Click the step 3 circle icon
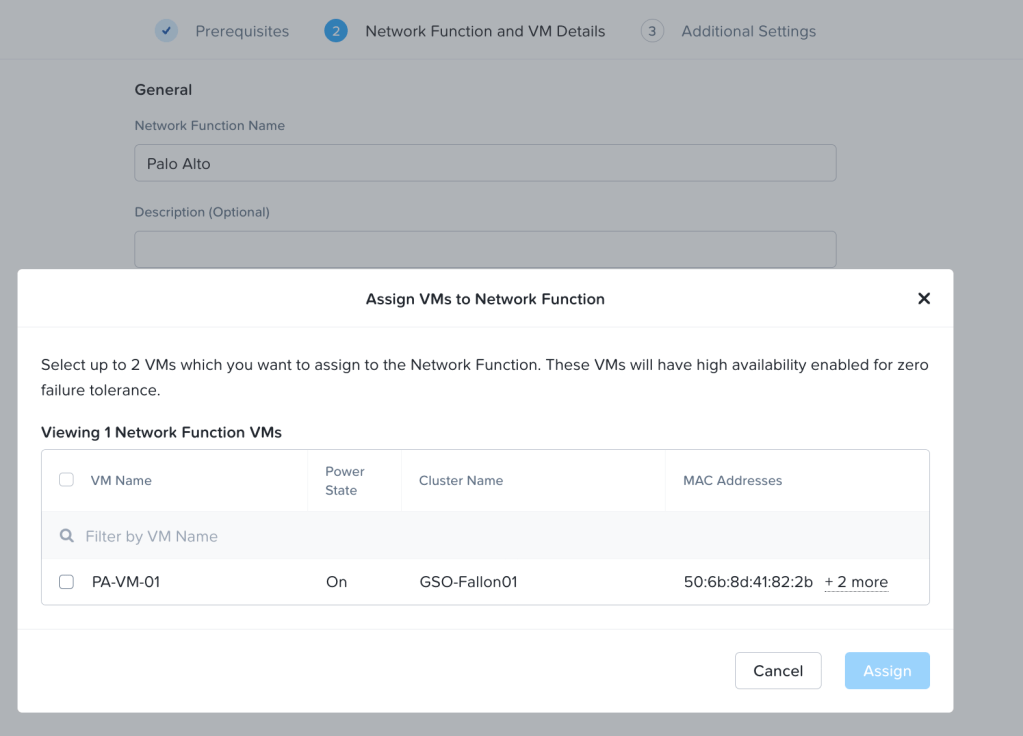This screenshot has height=736, width=1023. (652, 31)
